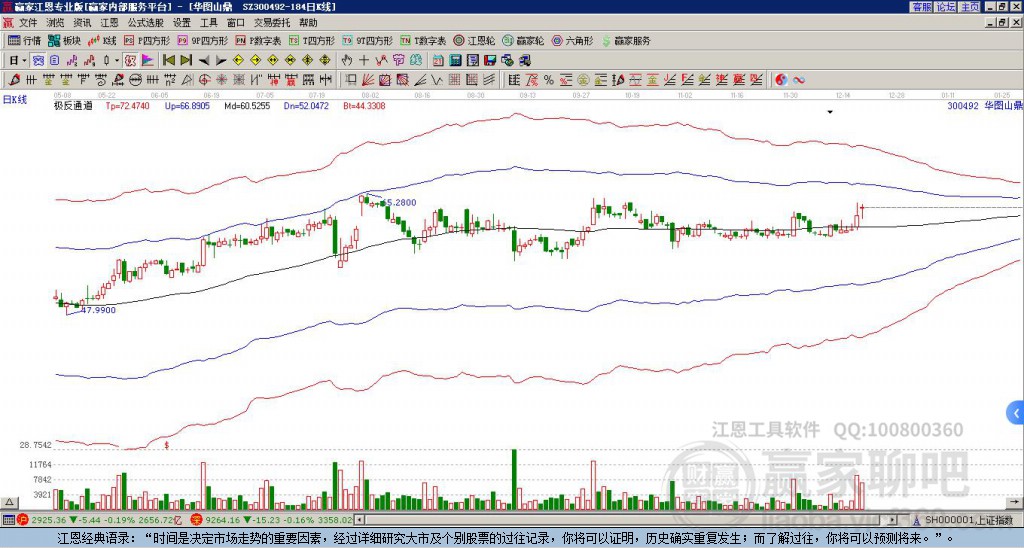
Task: Step chart left with black left arrow
Action: pyautogui.click(x=204, y=61)
